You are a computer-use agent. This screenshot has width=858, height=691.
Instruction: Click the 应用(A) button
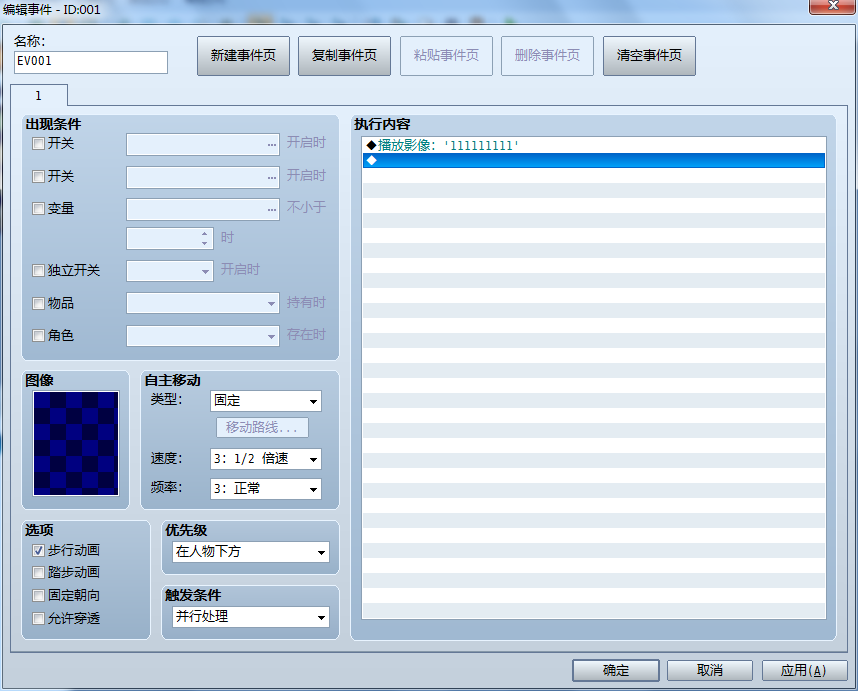pyautogui.click(x=804, y=670)
